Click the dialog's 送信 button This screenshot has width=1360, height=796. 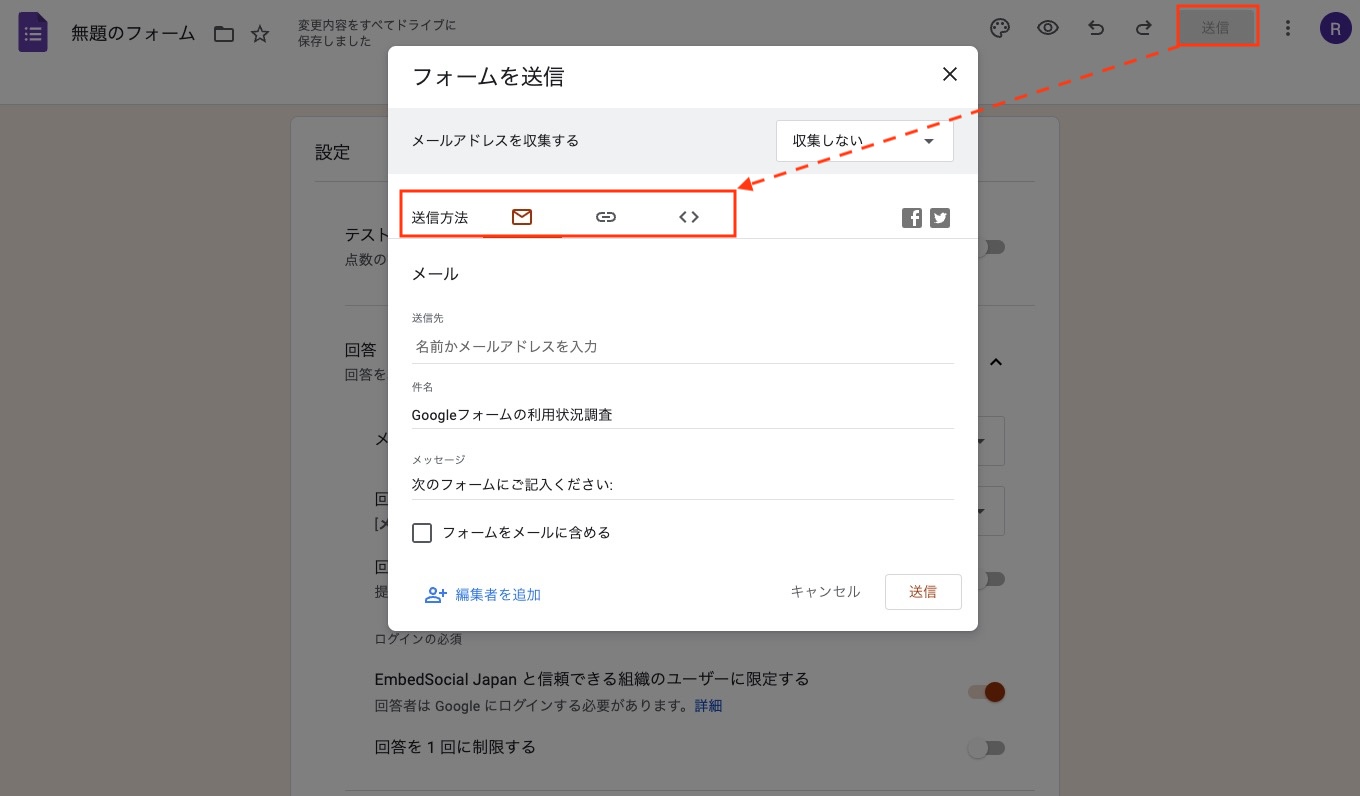point(923,591)
